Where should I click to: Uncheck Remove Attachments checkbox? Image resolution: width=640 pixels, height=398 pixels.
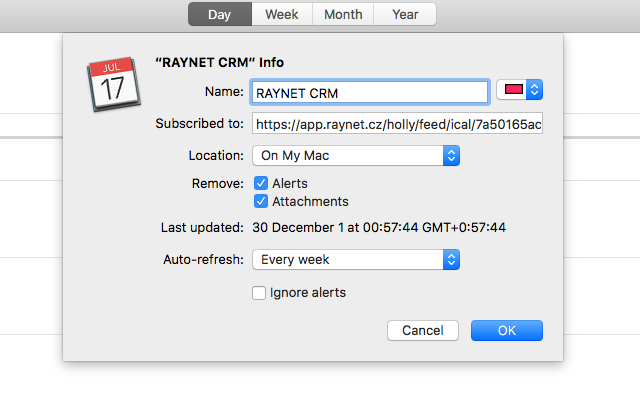pos(261,201)
